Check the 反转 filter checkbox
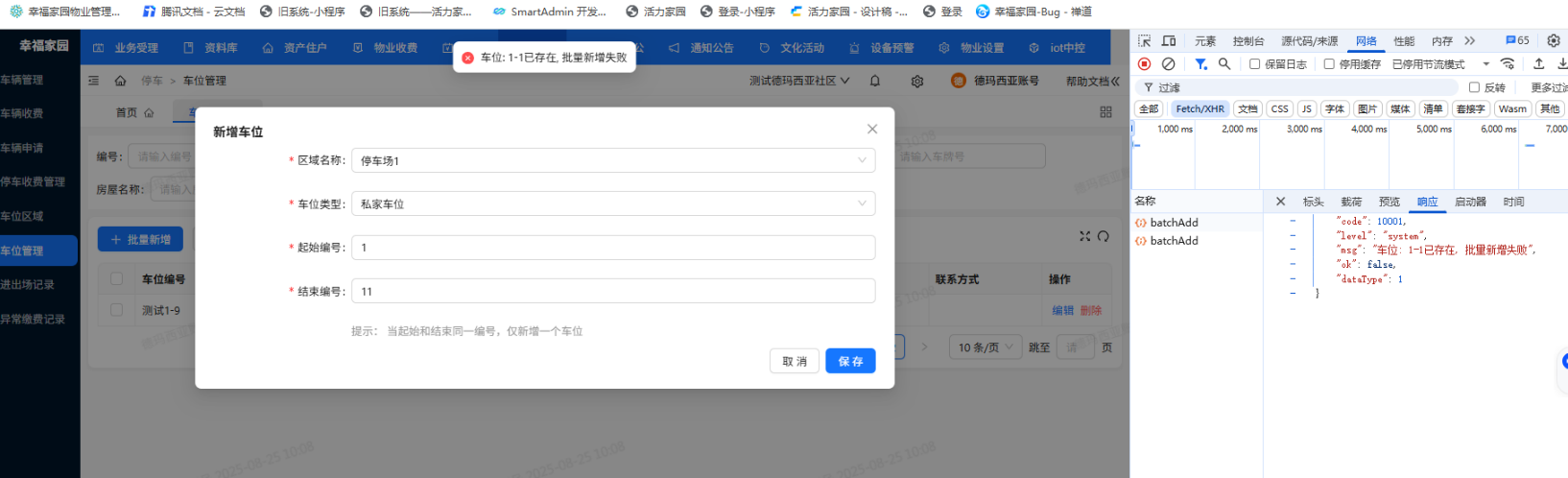 1474,87
